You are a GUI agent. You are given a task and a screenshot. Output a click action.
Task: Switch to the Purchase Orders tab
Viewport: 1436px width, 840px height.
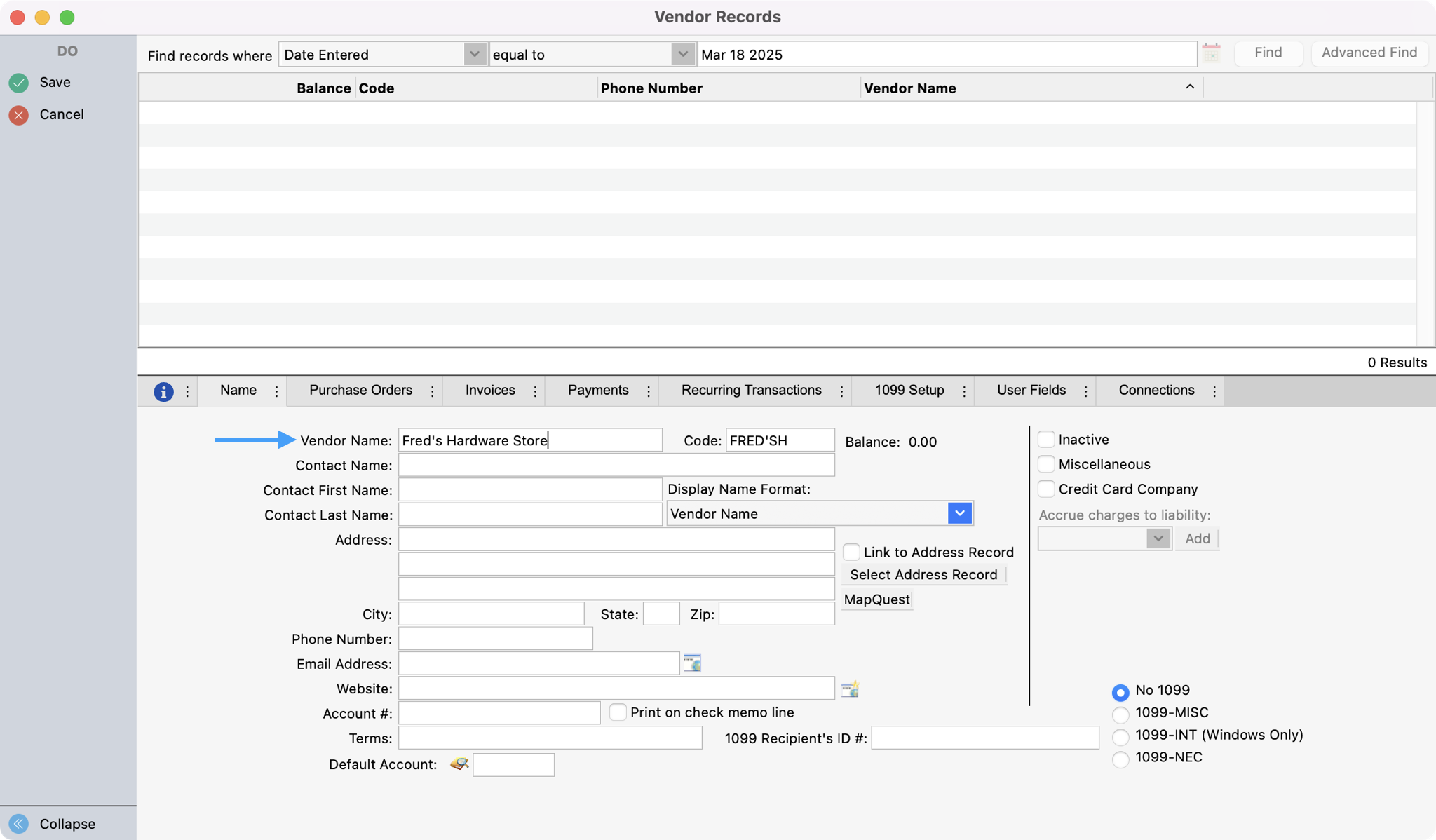coord(360,391)
